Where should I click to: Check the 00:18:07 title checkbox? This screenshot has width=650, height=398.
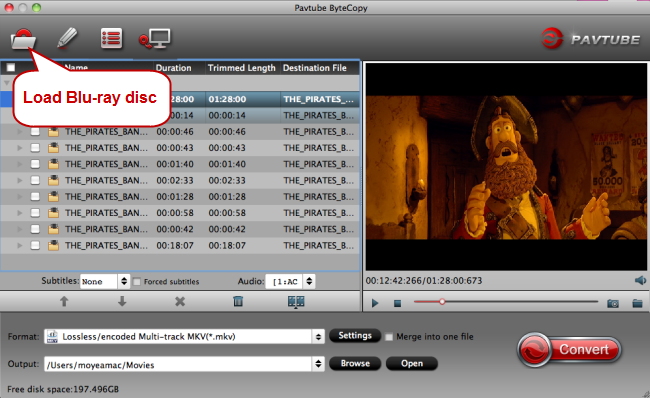pos(35,245)
